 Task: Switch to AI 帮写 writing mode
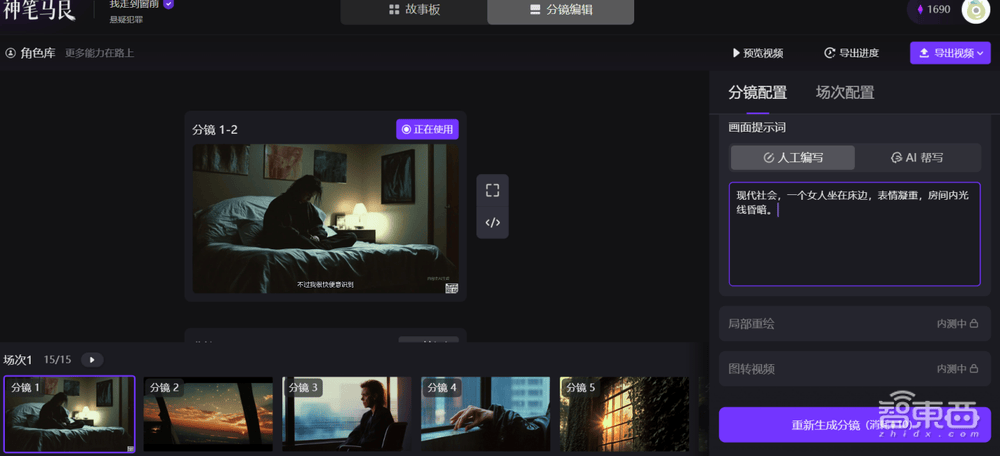[x=917, y=157]
